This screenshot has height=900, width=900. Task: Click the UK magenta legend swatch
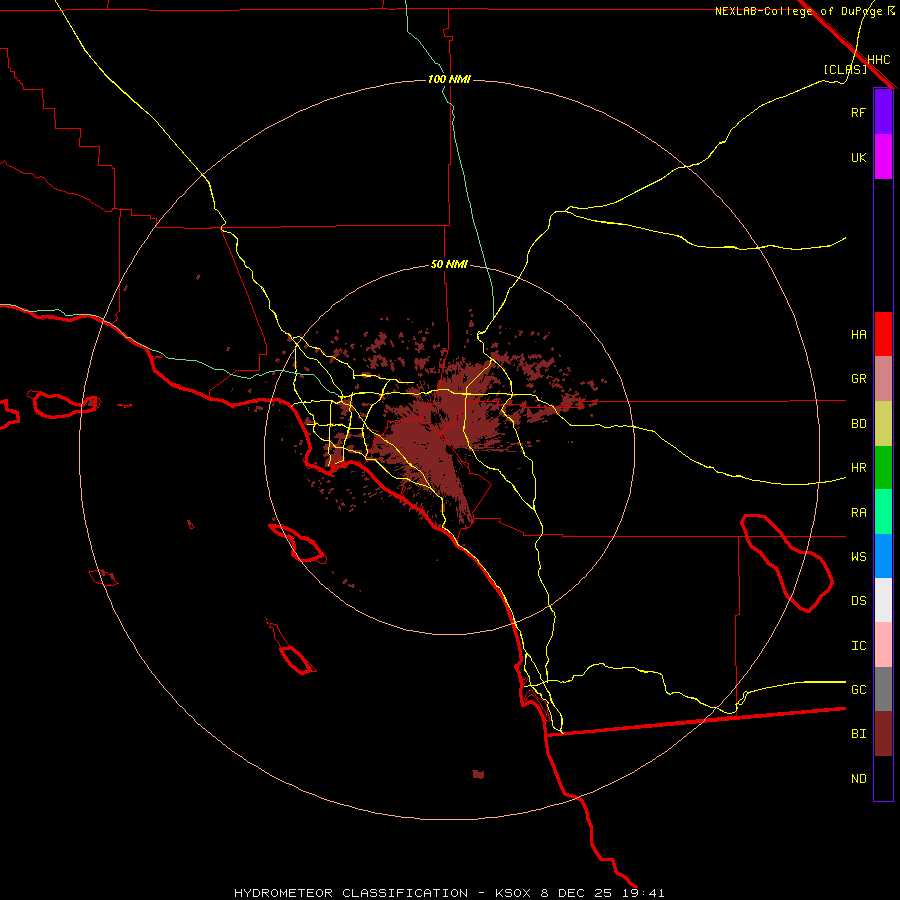(x=883, y=157)
